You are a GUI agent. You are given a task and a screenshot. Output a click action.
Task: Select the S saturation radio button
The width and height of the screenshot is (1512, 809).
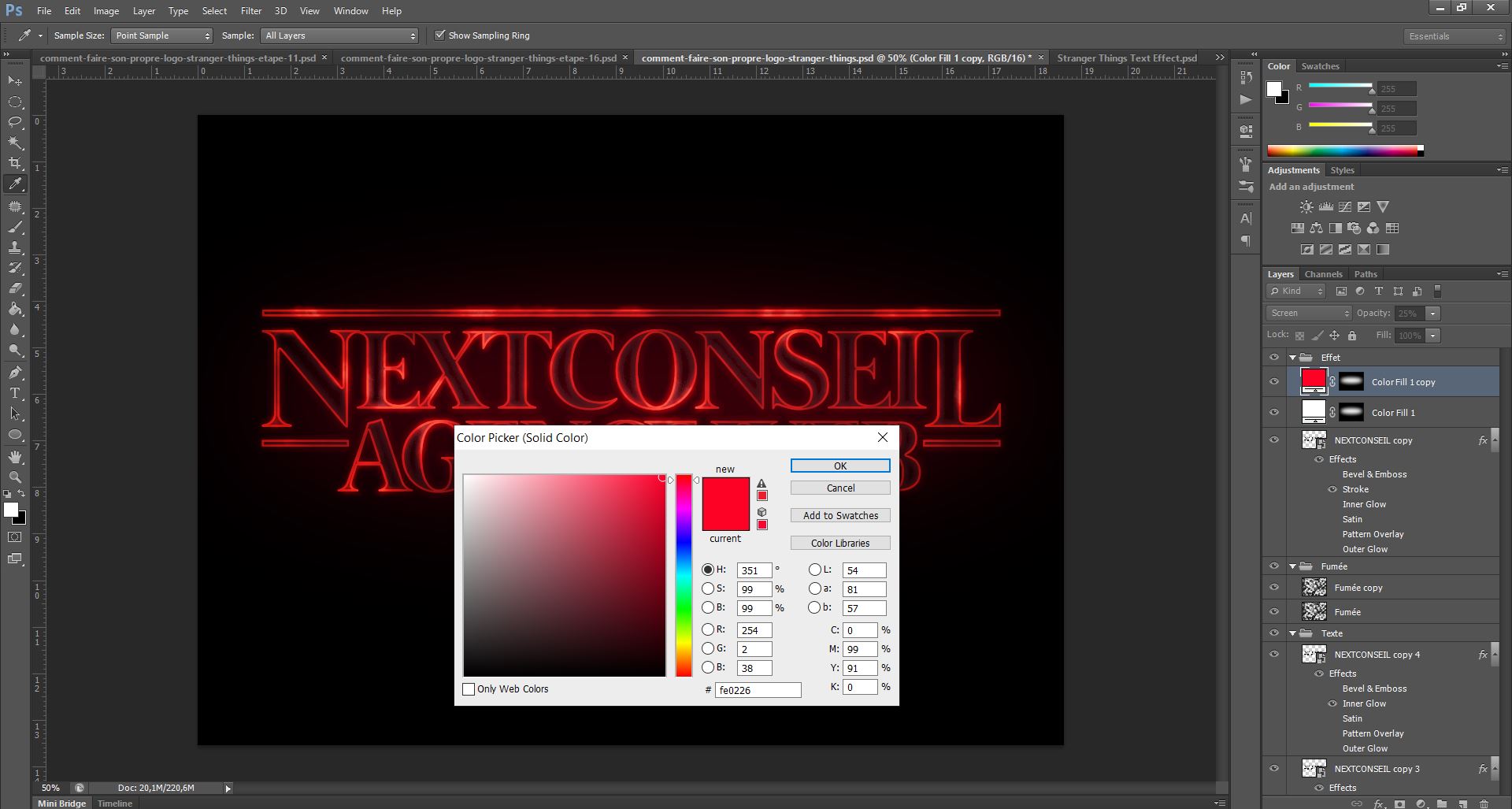pos(708,588)
